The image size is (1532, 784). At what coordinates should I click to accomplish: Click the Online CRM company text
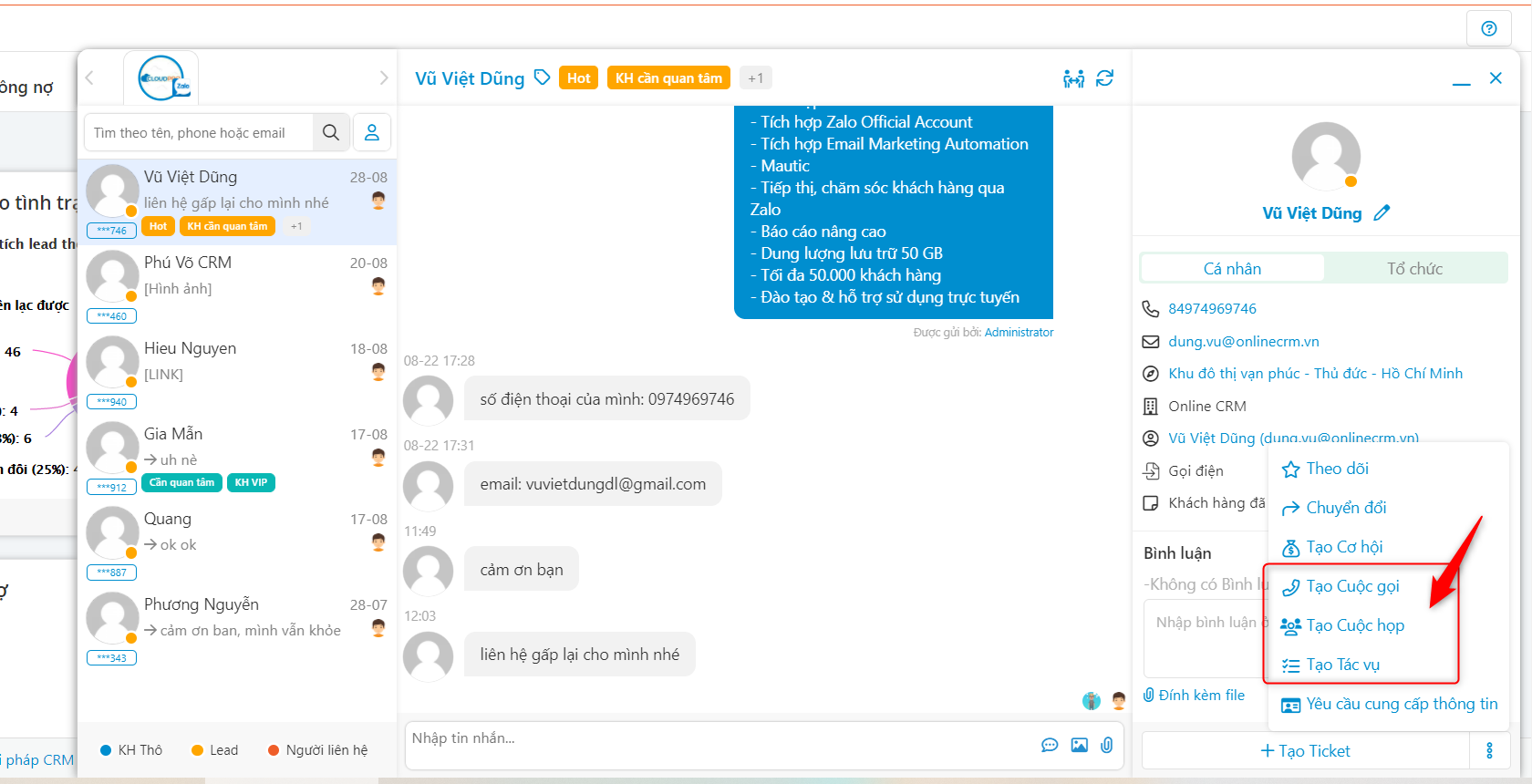point(1207,407)
